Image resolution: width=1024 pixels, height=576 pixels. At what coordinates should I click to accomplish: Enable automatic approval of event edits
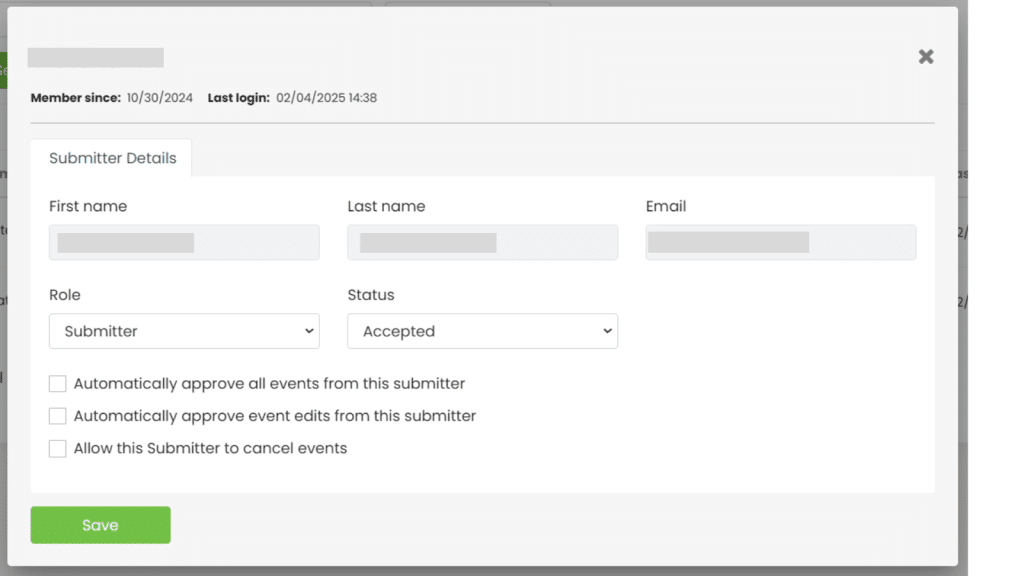57,416
